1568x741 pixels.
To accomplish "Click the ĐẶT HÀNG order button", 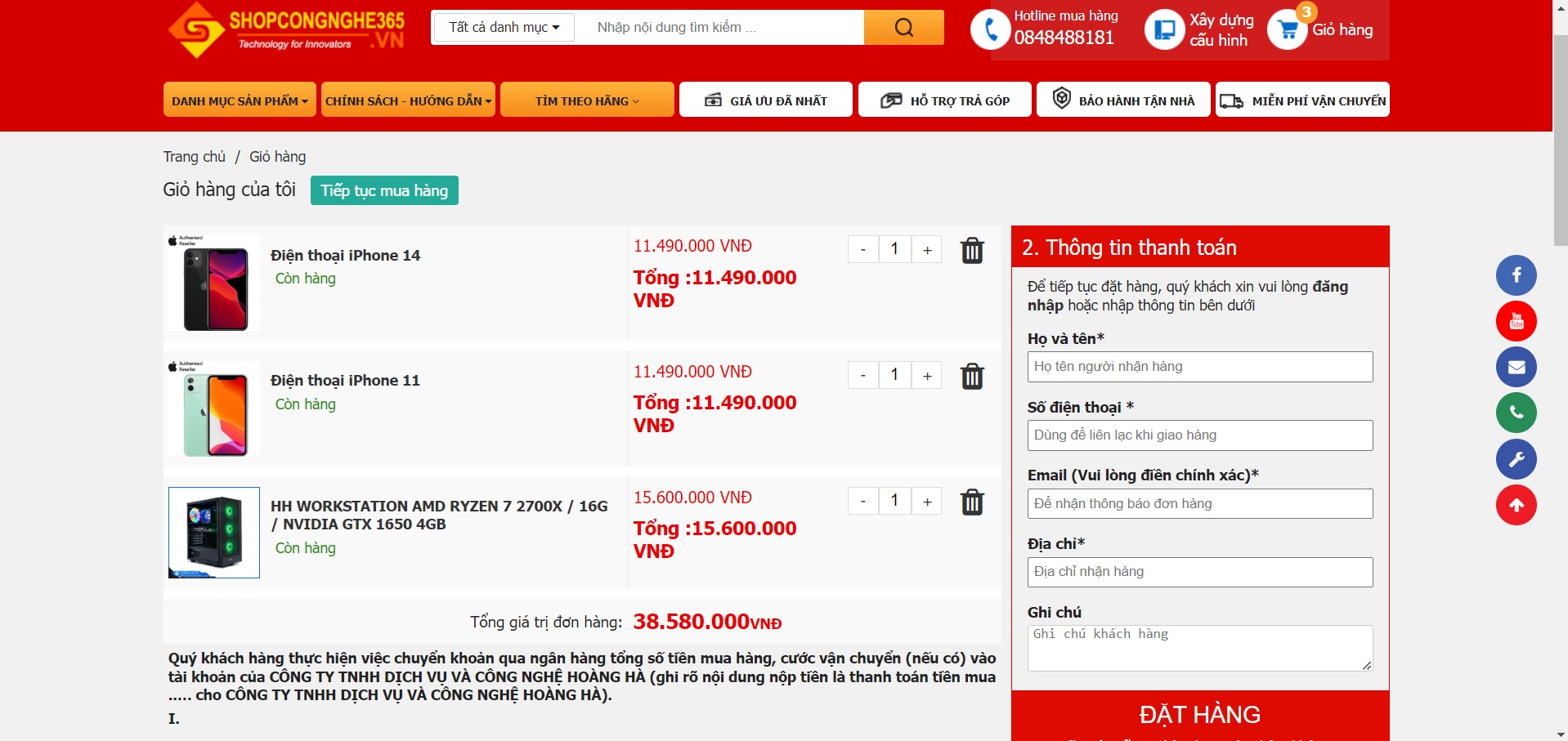I will [1200, 715].
